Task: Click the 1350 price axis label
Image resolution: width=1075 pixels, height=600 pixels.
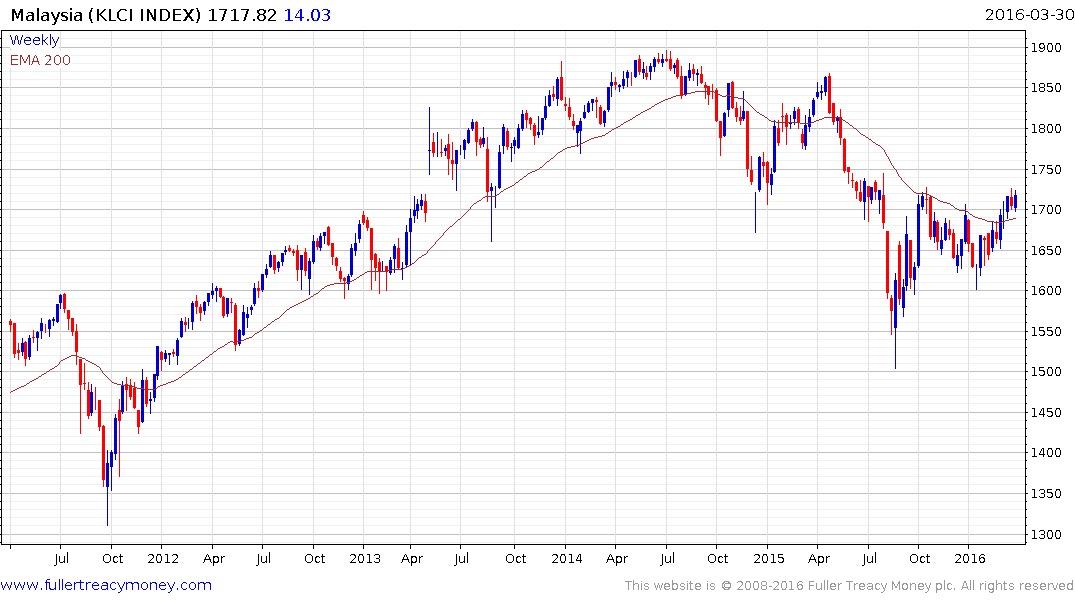Action: tap(1046, 493)
